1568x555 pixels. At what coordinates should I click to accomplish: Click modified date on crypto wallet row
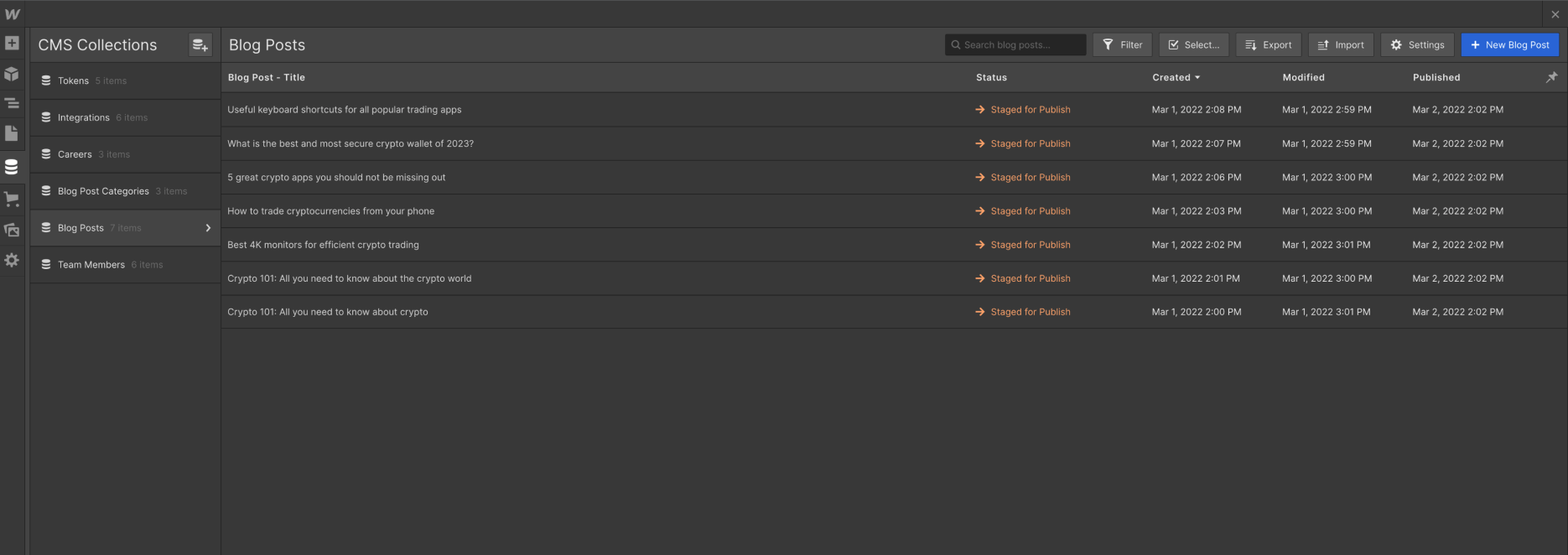(x=1327, y=144)
